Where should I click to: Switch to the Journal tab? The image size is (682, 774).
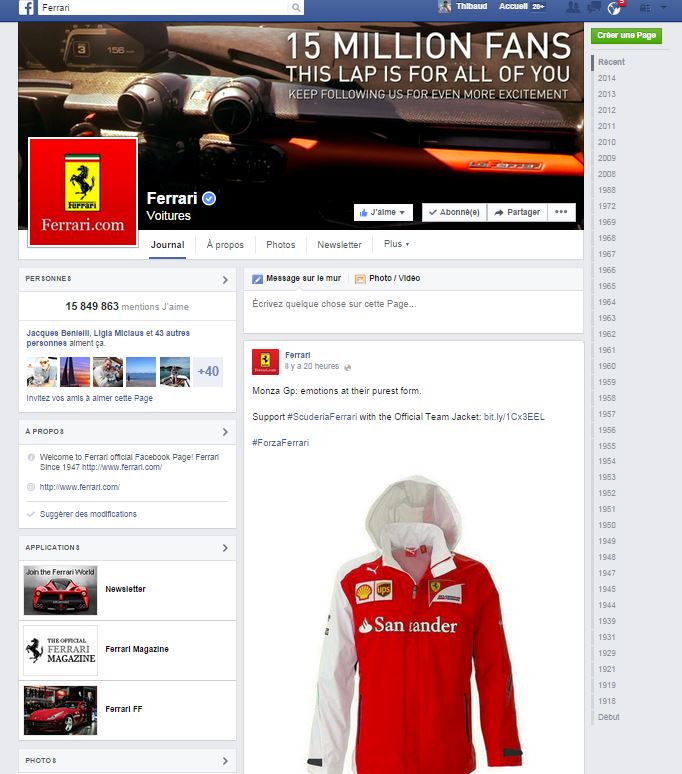point(167,245)
